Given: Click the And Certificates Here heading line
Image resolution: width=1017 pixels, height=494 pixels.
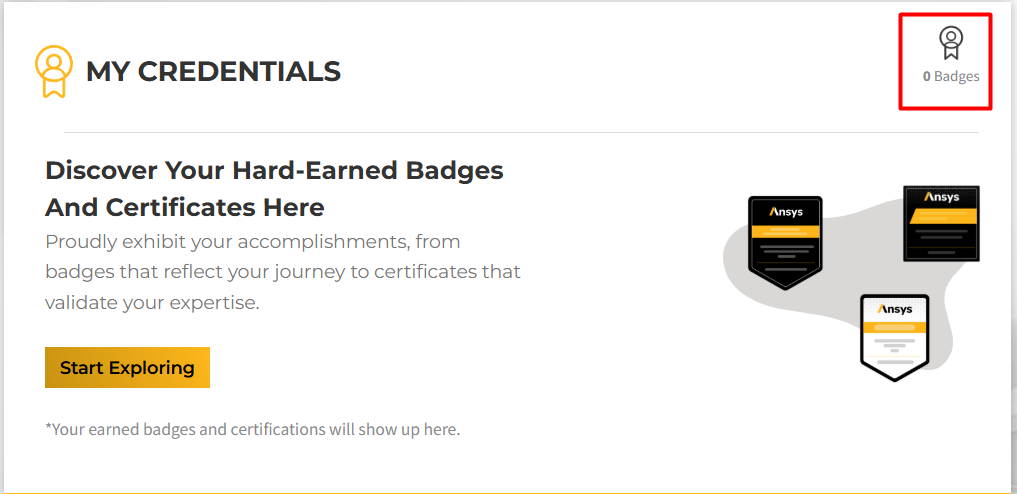Looking at the screenshot, I should click(185, 208).
